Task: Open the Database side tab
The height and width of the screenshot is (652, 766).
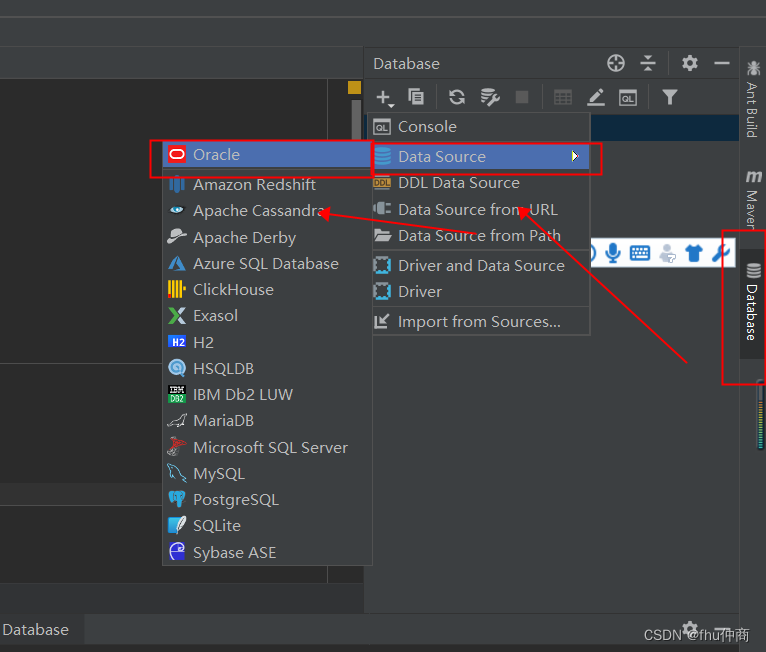Action: coord(752,303)
